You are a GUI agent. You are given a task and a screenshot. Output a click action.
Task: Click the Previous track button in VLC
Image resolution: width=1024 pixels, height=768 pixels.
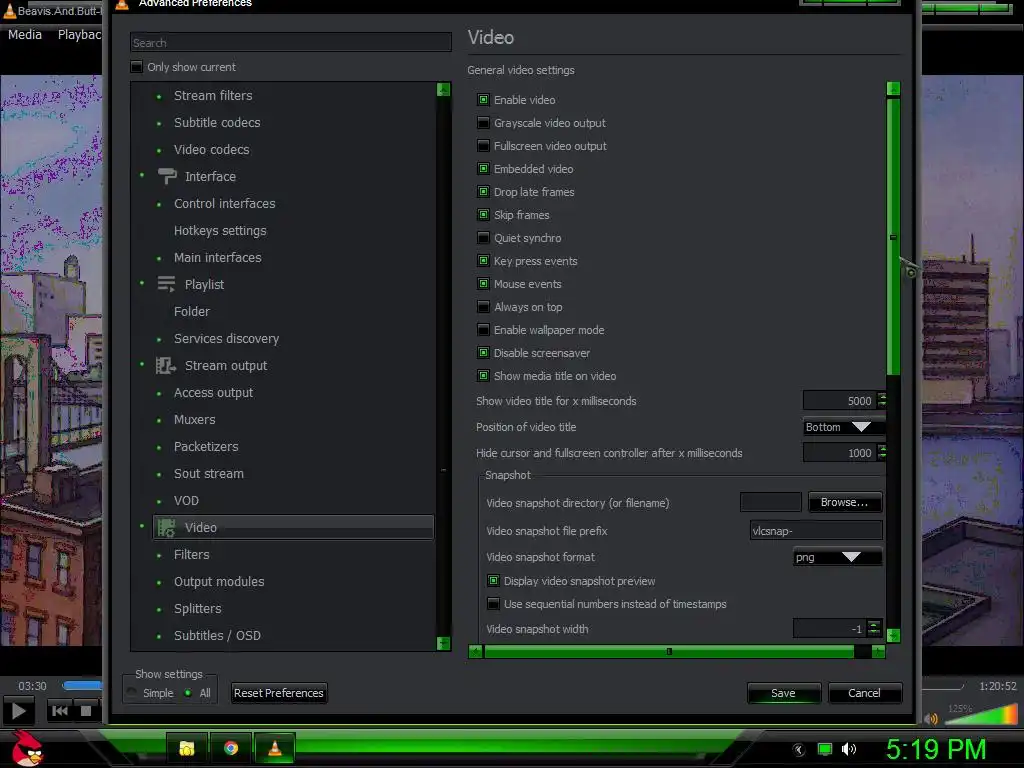tap(59, 711)
